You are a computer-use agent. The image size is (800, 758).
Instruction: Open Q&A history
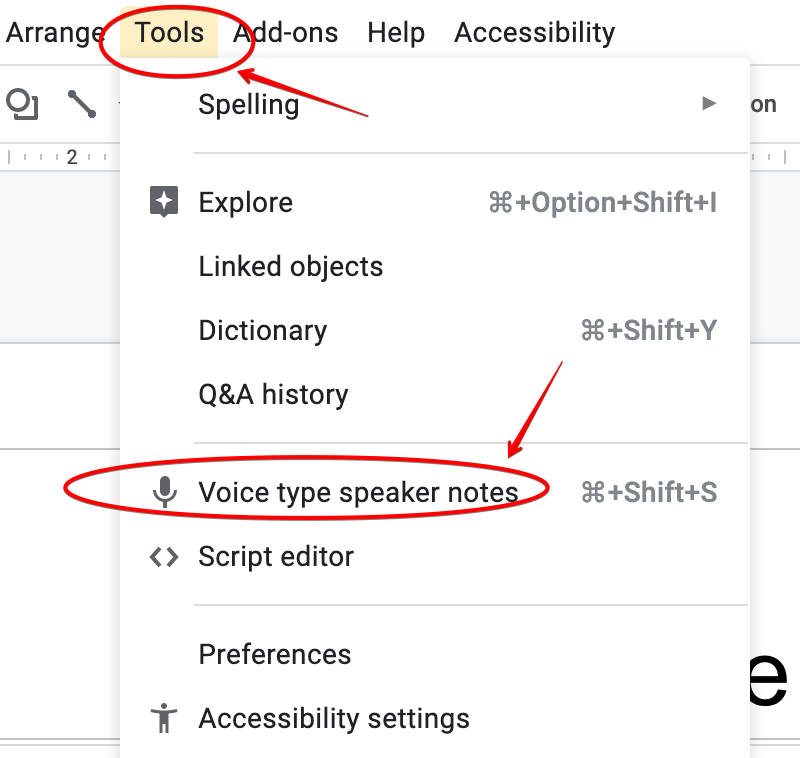point(273,395)
